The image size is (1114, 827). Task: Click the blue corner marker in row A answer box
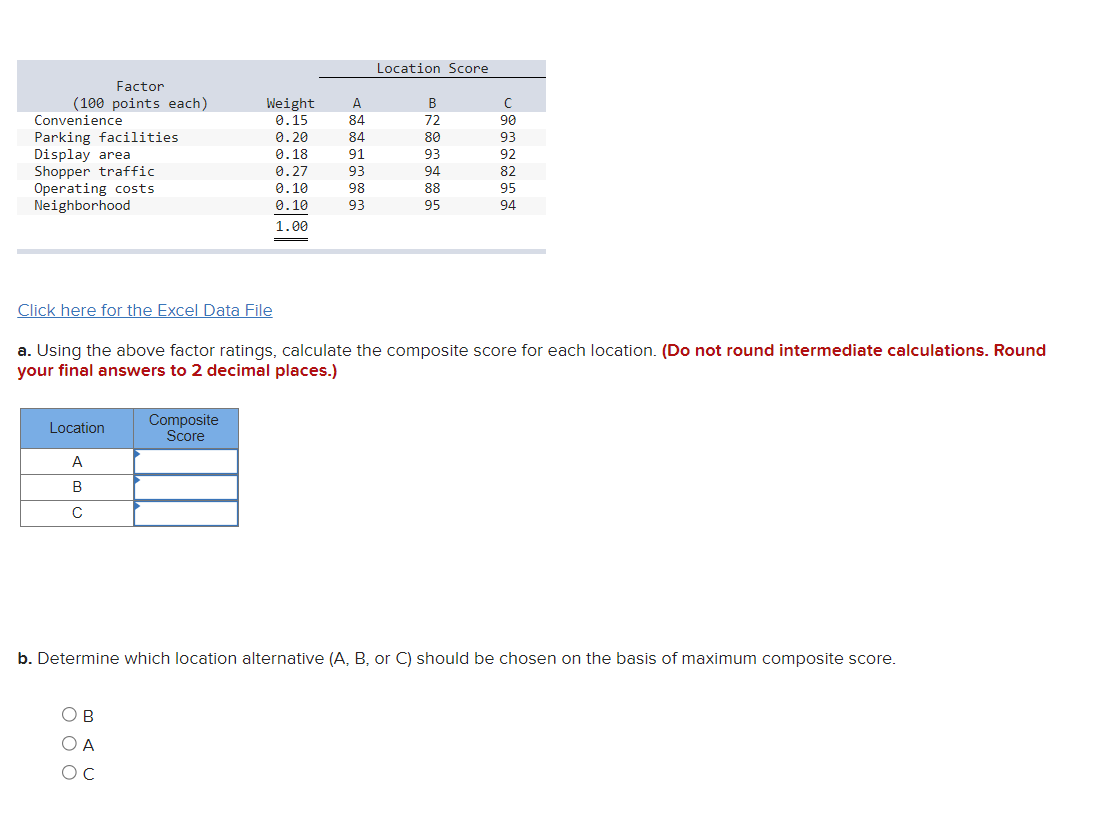tap(137, 452)
